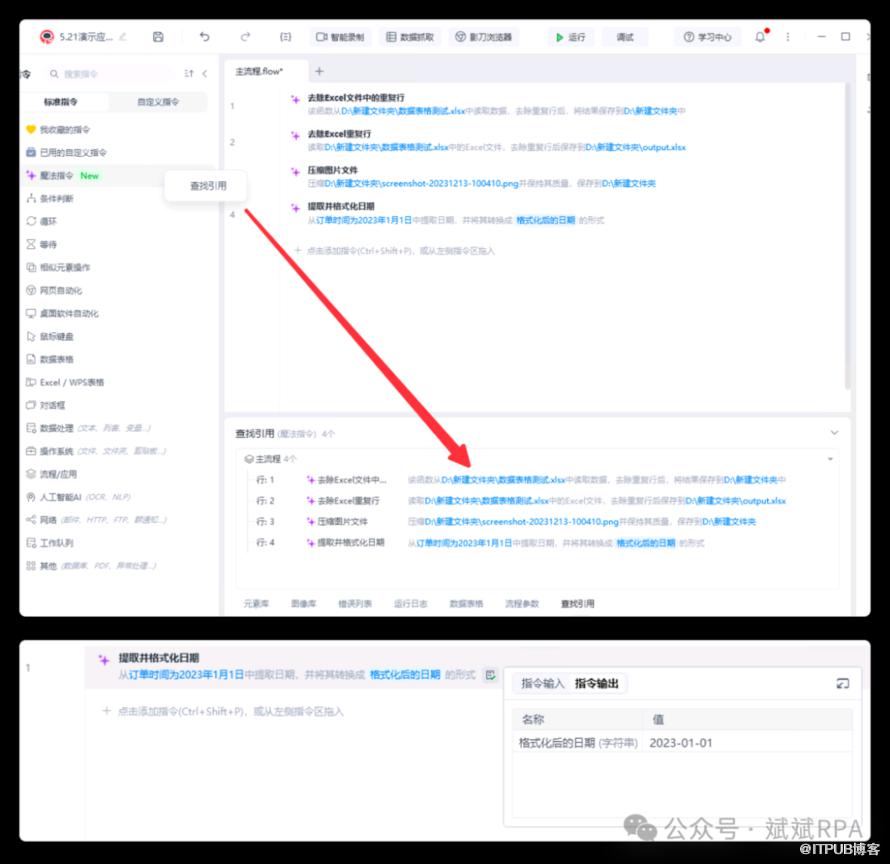Click the 调试 debug button

point(625,37)
